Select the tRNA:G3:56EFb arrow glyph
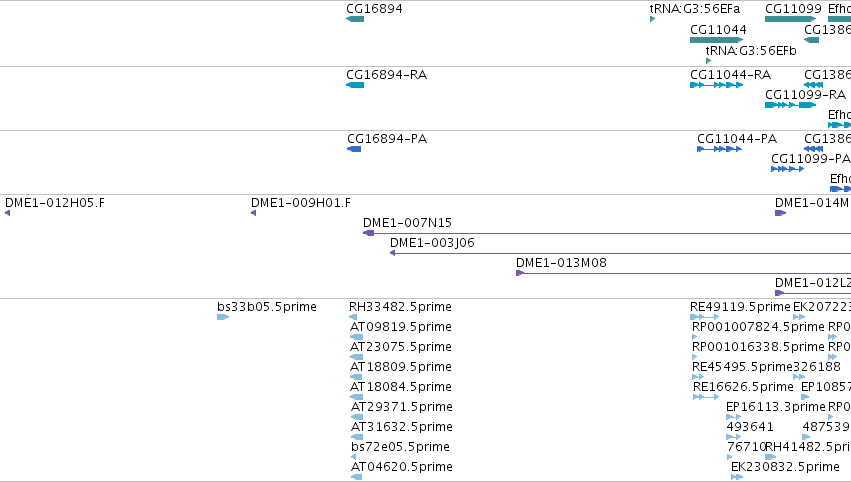 (x=708, y=61)
